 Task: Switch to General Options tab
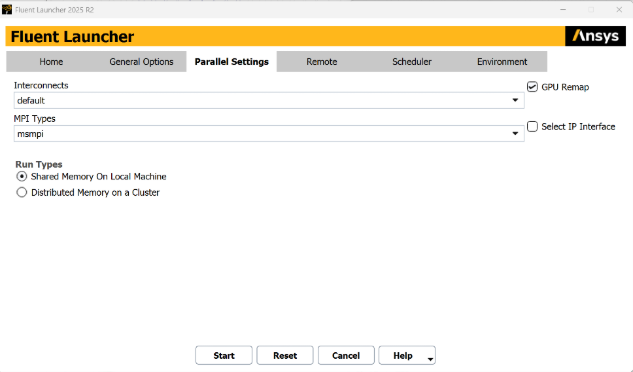click(141, 62)
